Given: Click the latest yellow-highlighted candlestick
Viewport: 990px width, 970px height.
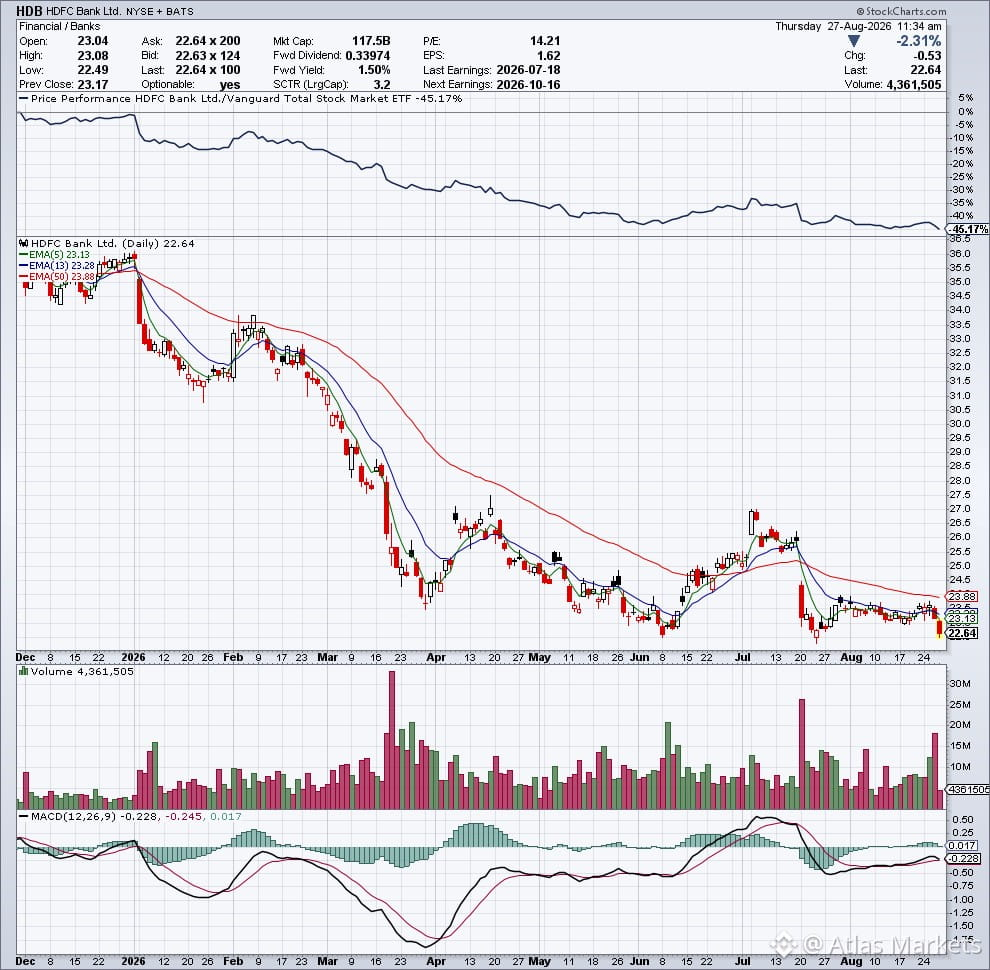Looking at the screenshot, I should coord(939,628).
